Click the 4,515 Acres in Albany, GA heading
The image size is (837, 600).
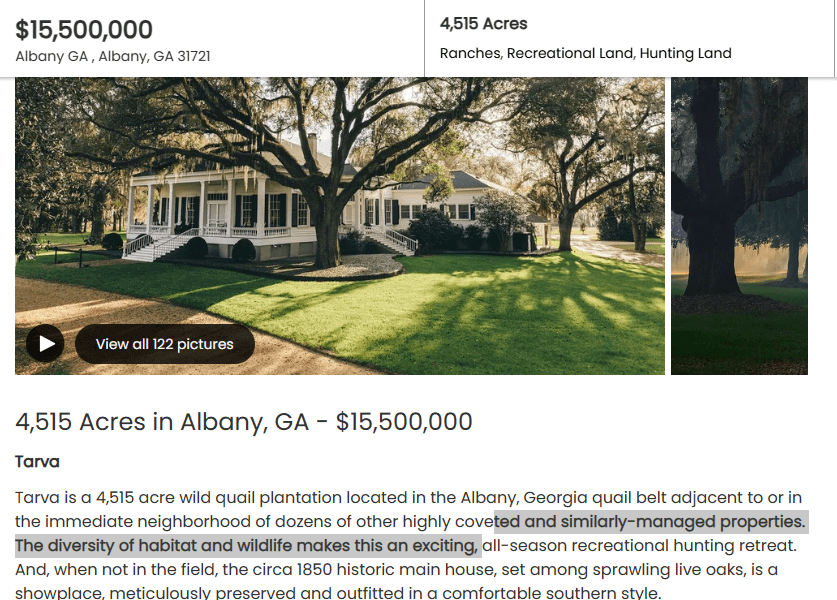[x=243, y=421]
